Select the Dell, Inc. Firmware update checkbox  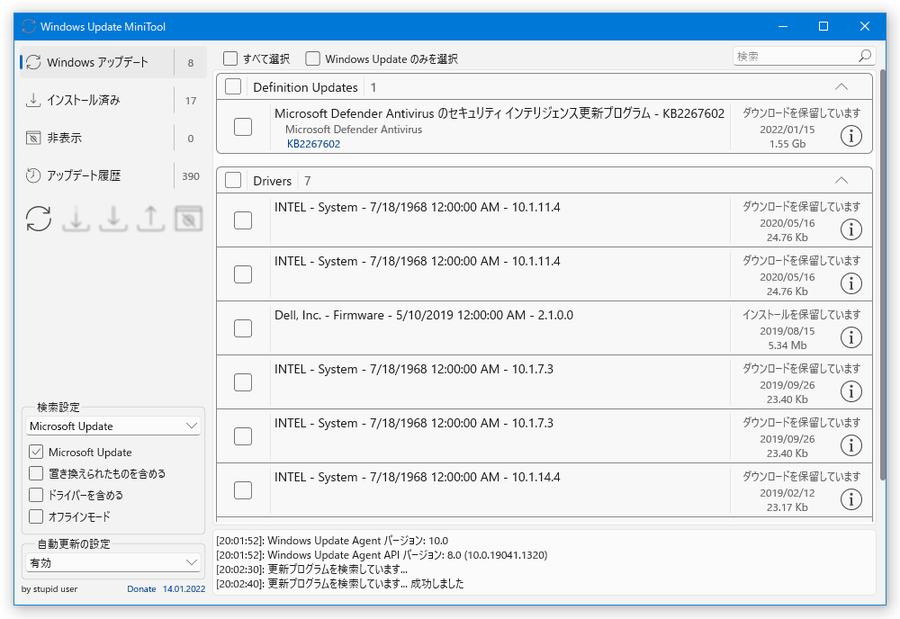[x=243, y=328]
